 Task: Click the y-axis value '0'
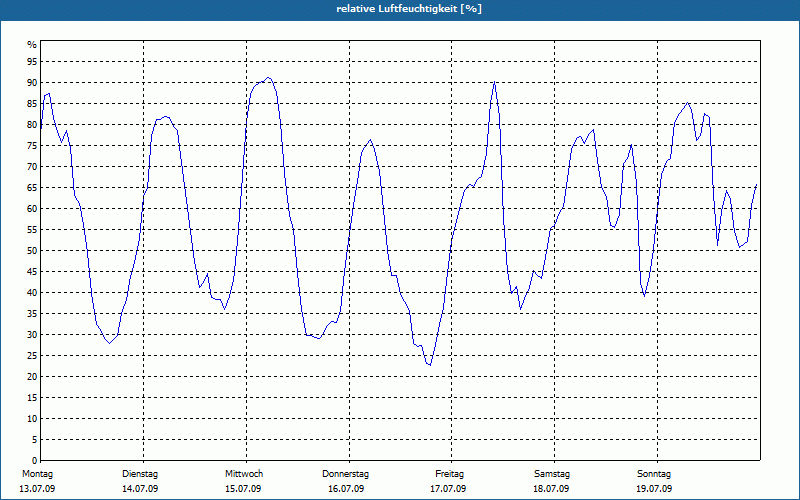click(35, 461)
